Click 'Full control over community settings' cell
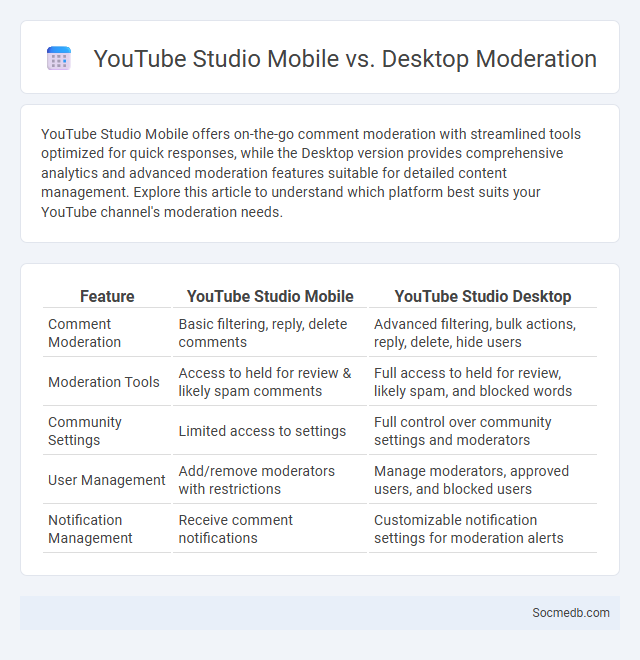 tap(483, 431)
